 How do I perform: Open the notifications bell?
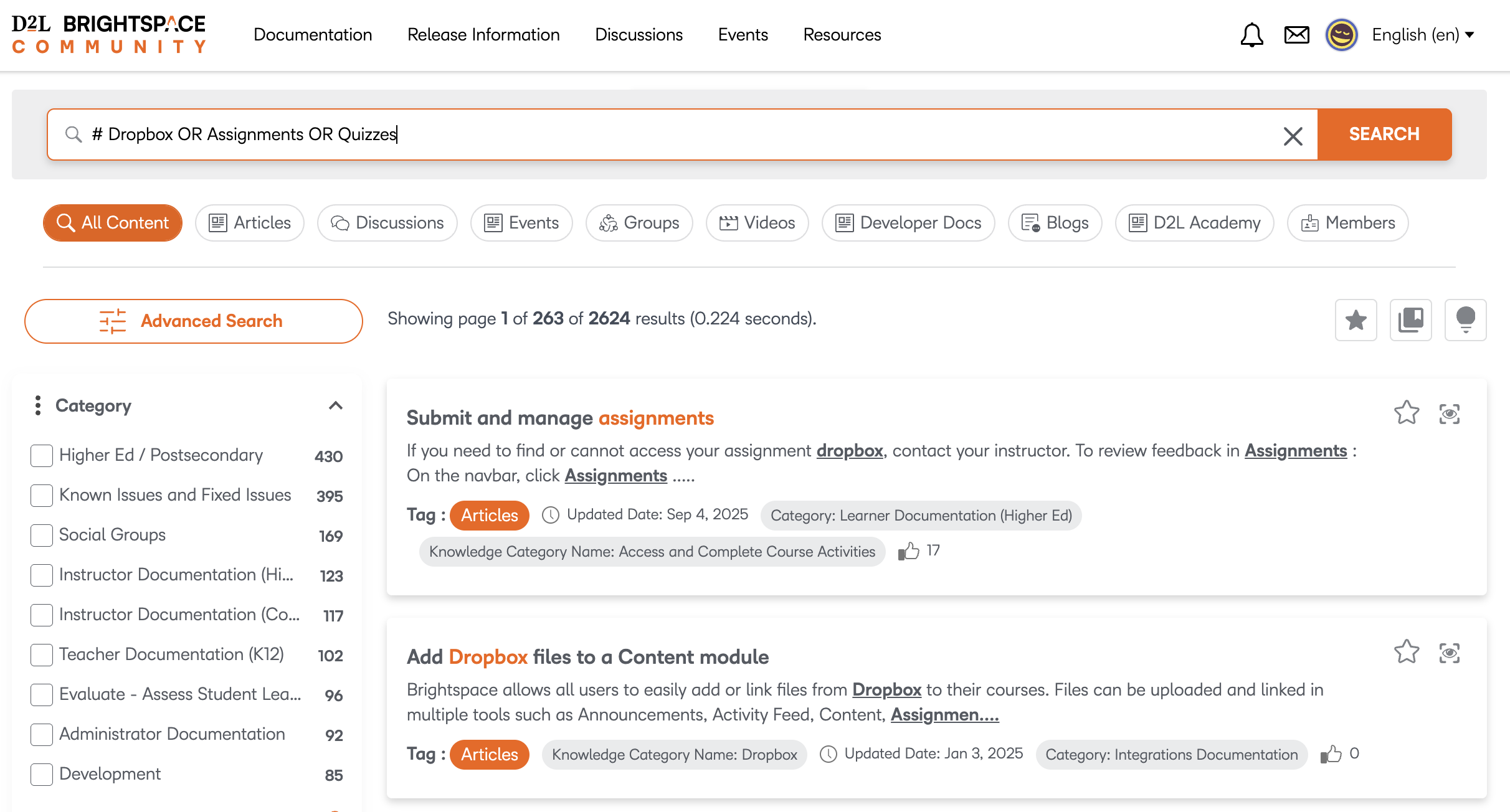pyautogui.click(x=1251, y=35)
